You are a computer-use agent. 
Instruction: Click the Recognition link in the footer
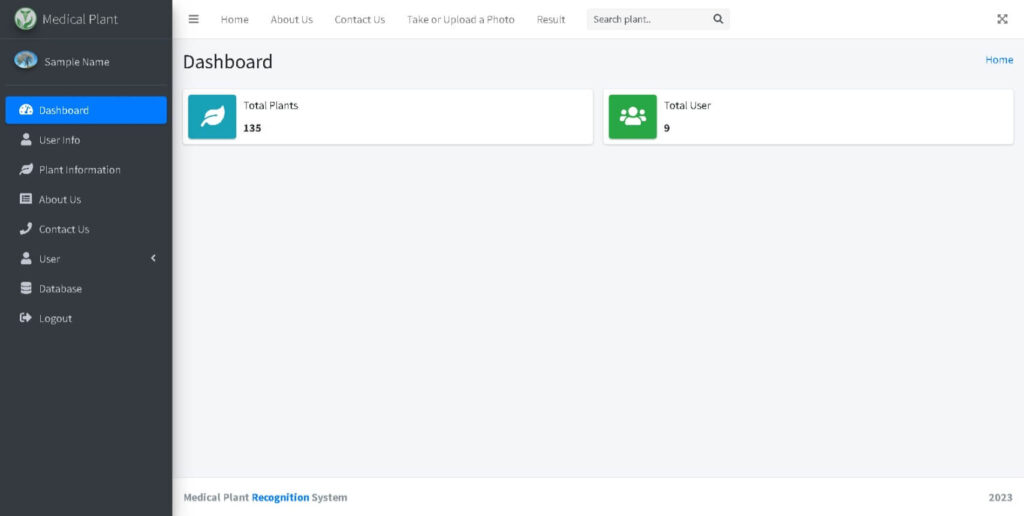tap(280, 497)
